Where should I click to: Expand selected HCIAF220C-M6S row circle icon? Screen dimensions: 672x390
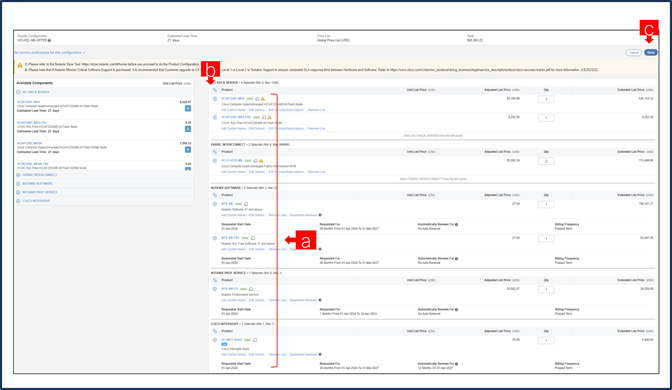tap(215, 99)
